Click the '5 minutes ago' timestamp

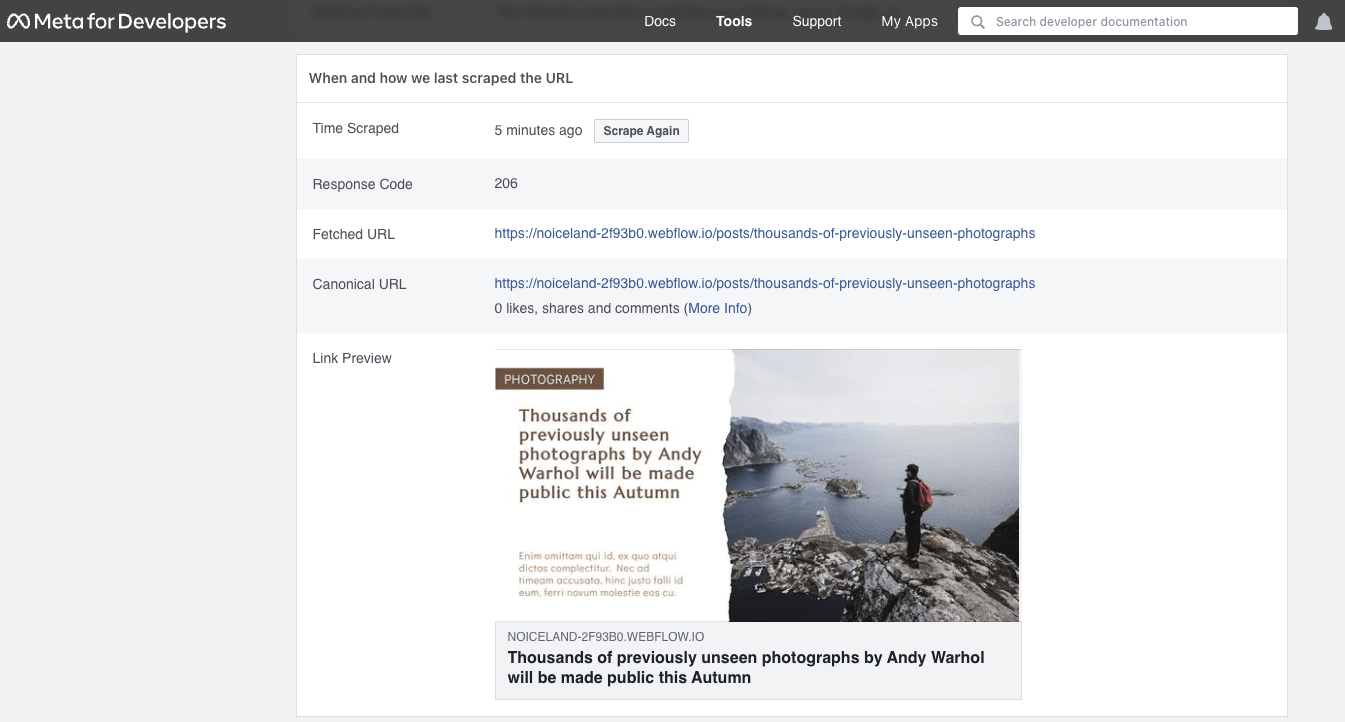coord(538,130)
